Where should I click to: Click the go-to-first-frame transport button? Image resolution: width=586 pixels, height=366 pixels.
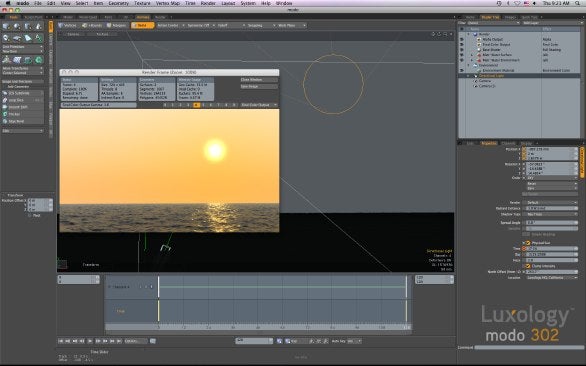[61, 341]
